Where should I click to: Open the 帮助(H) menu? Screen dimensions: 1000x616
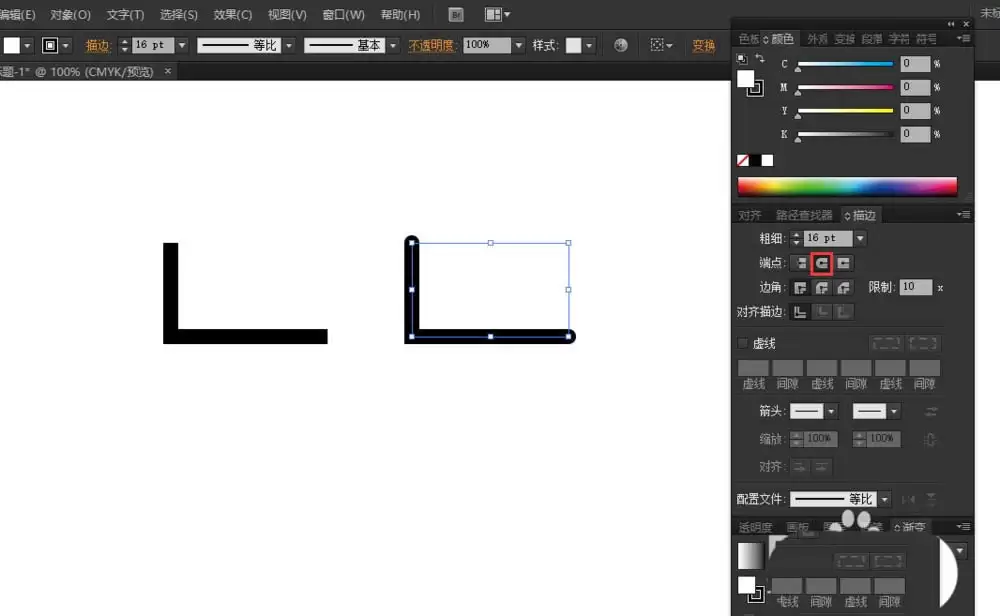401,15
